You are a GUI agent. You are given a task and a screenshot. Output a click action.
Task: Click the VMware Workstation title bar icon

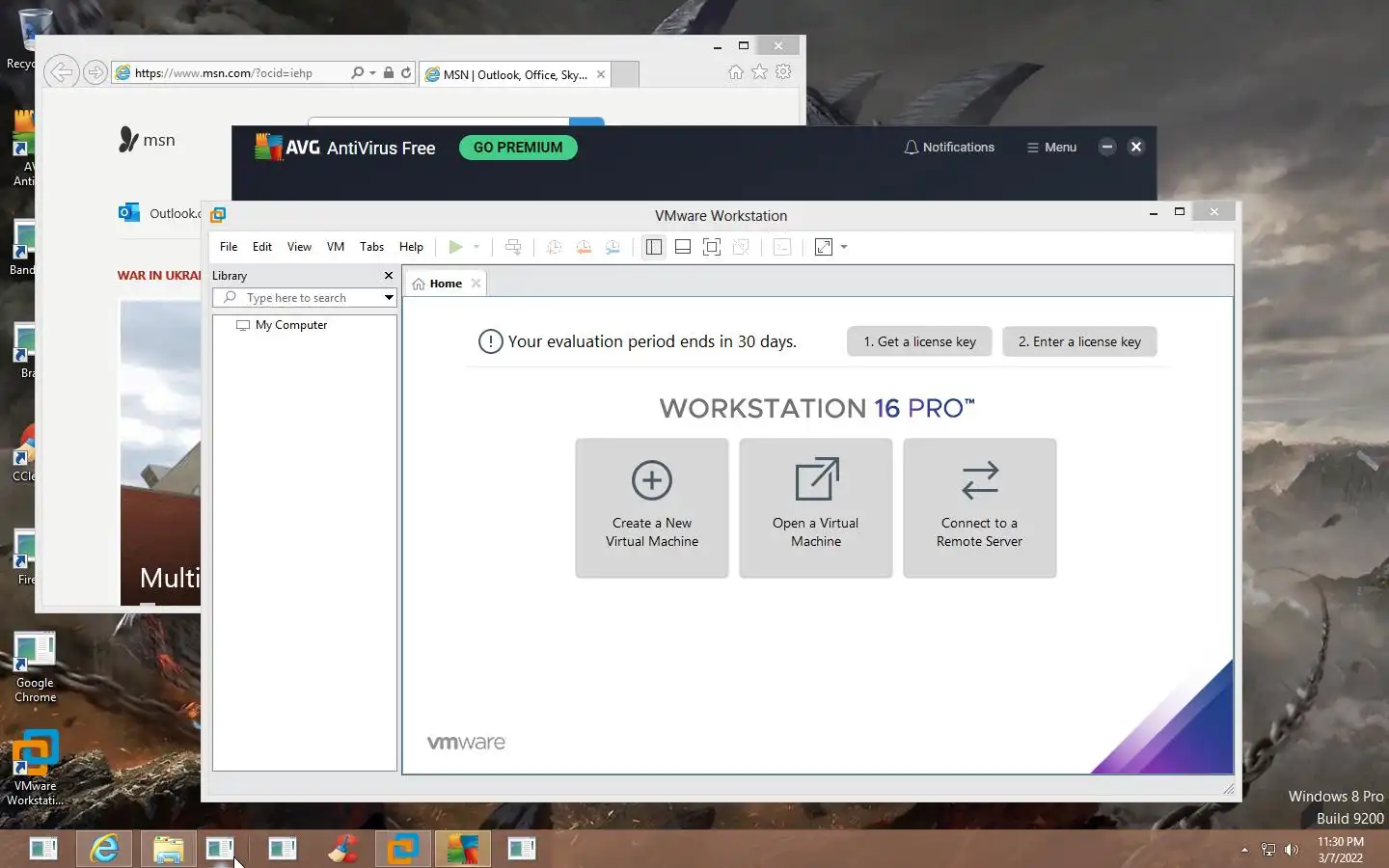click(218, 215)
